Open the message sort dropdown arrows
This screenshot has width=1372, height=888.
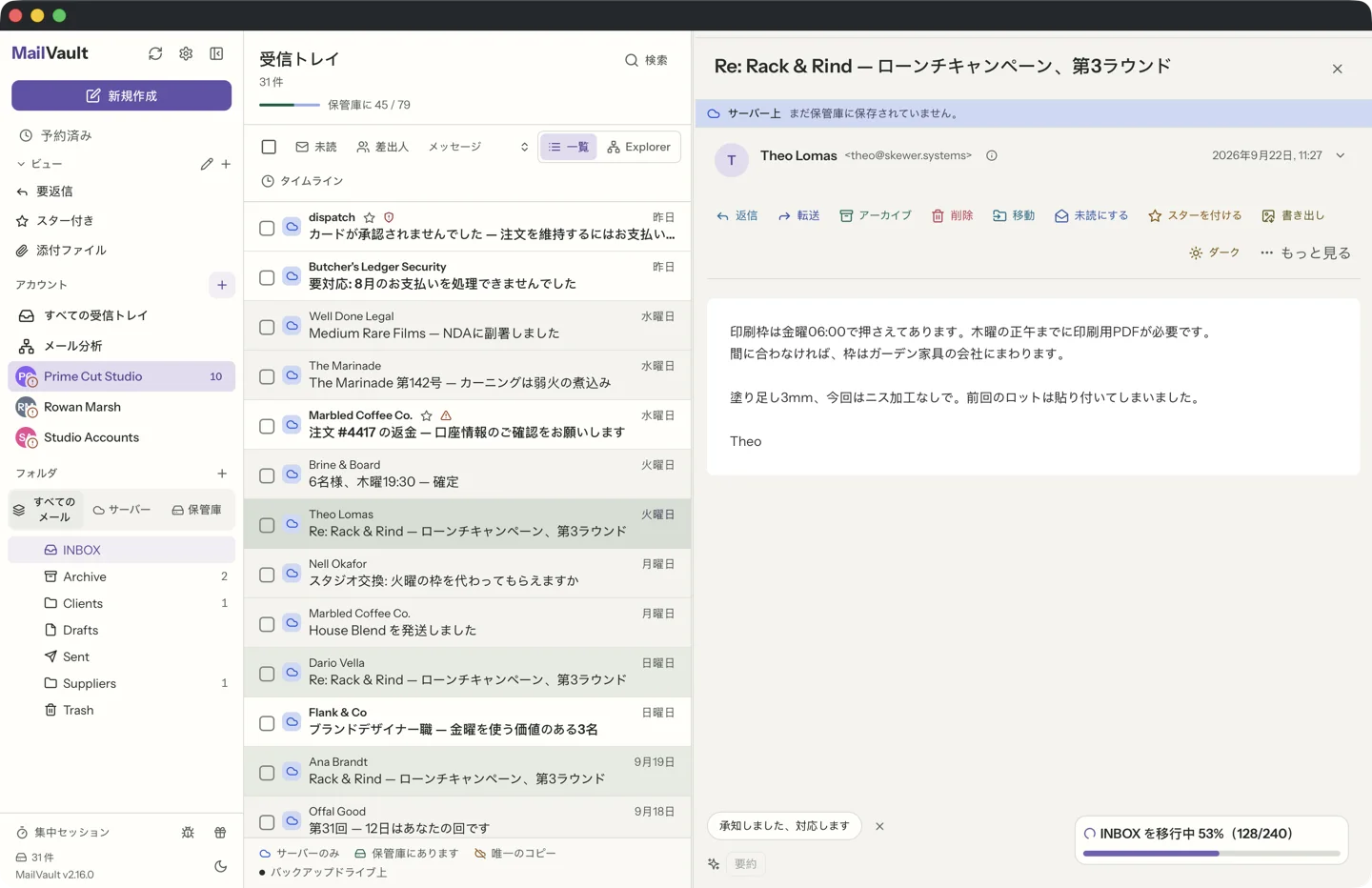(524, 147)
